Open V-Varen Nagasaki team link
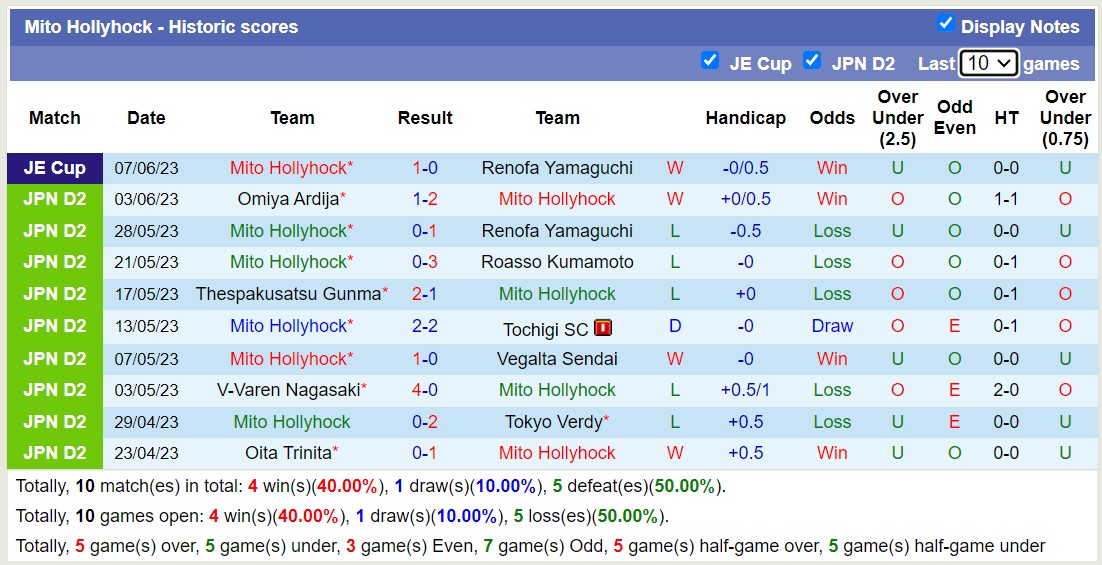 coord(288,390)
